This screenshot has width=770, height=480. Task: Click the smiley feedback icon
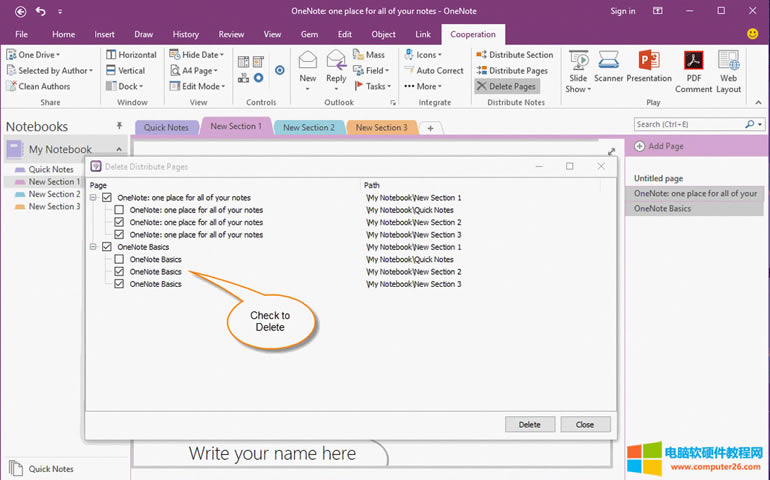click(x=752, y=34)
